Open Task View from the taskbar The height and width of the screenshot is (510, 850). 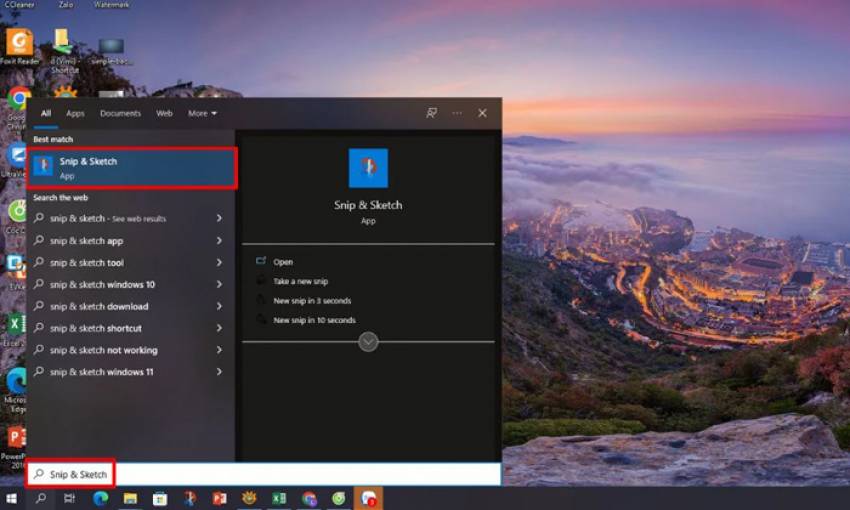coord(69,498)
